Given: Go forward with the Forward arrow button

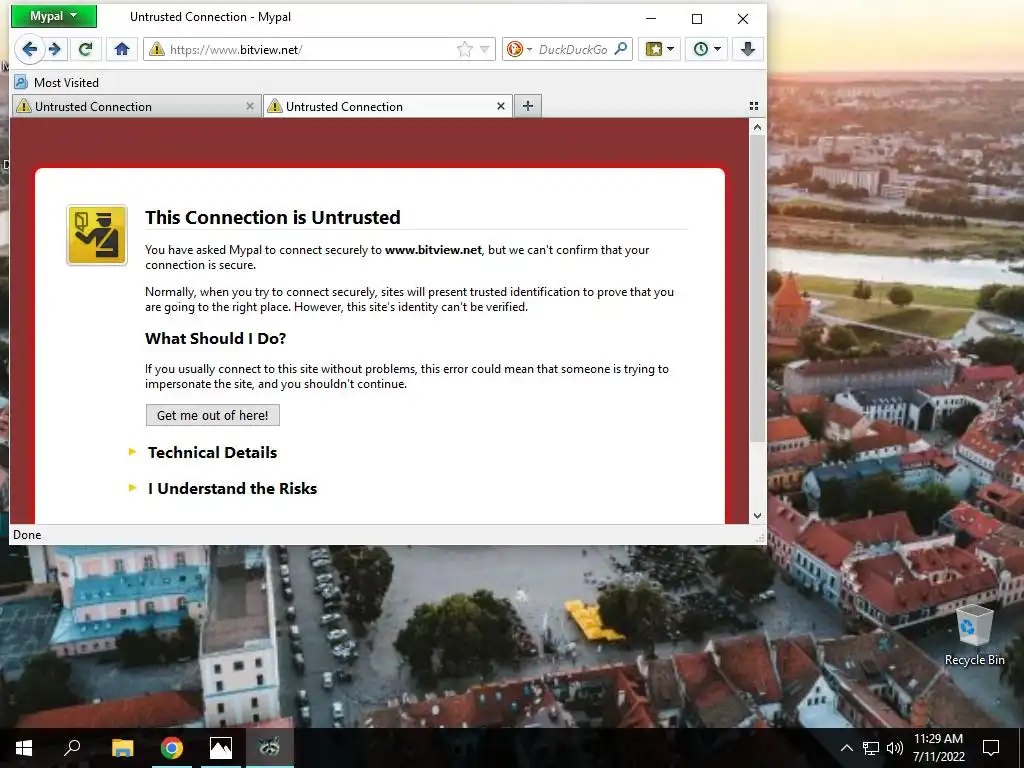Looking at the screenshot, I should [55, 49].
